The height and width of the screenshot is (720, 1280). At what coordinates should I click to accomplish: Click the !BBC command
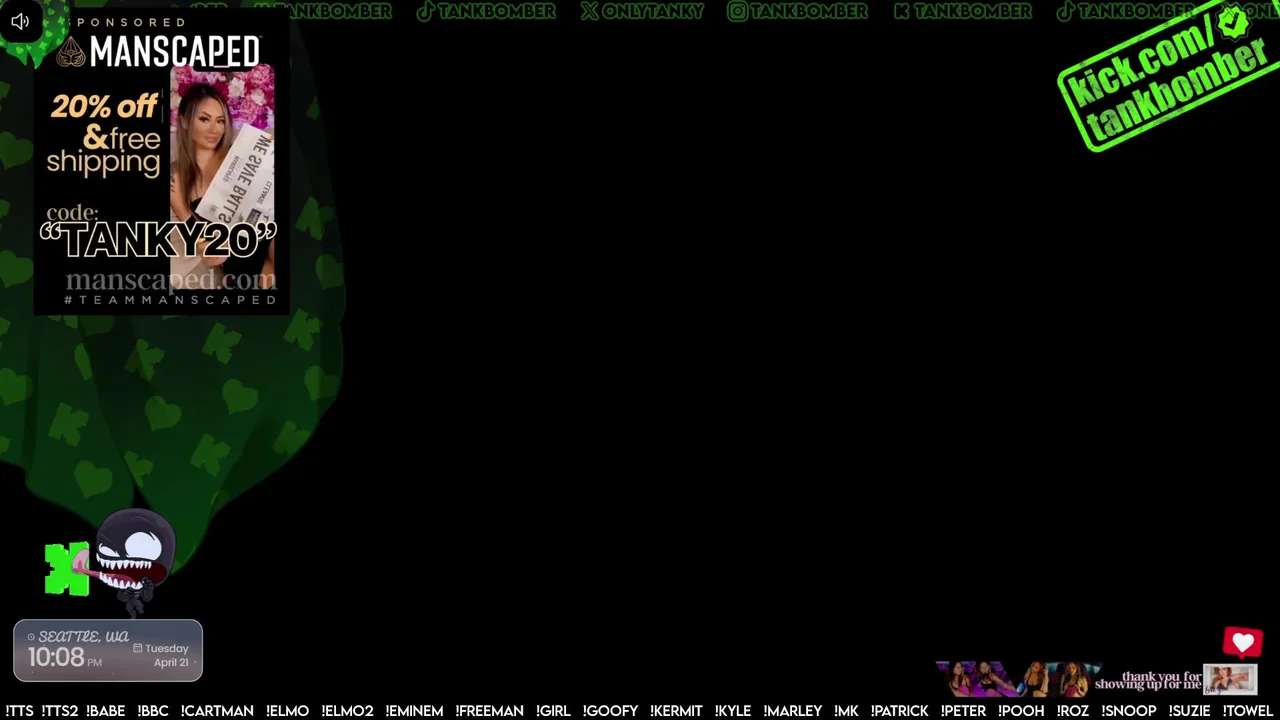point(153,711)
